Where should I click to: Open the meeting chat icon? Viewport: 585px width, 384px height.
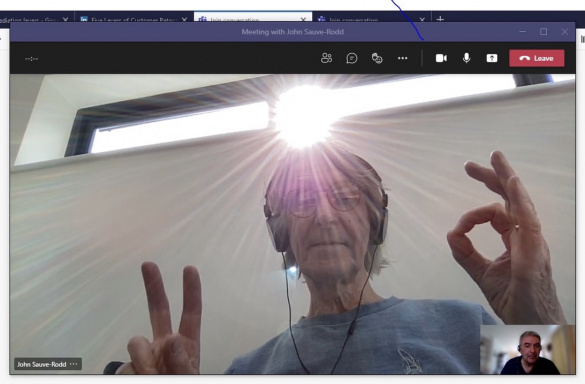pos(351,58)
